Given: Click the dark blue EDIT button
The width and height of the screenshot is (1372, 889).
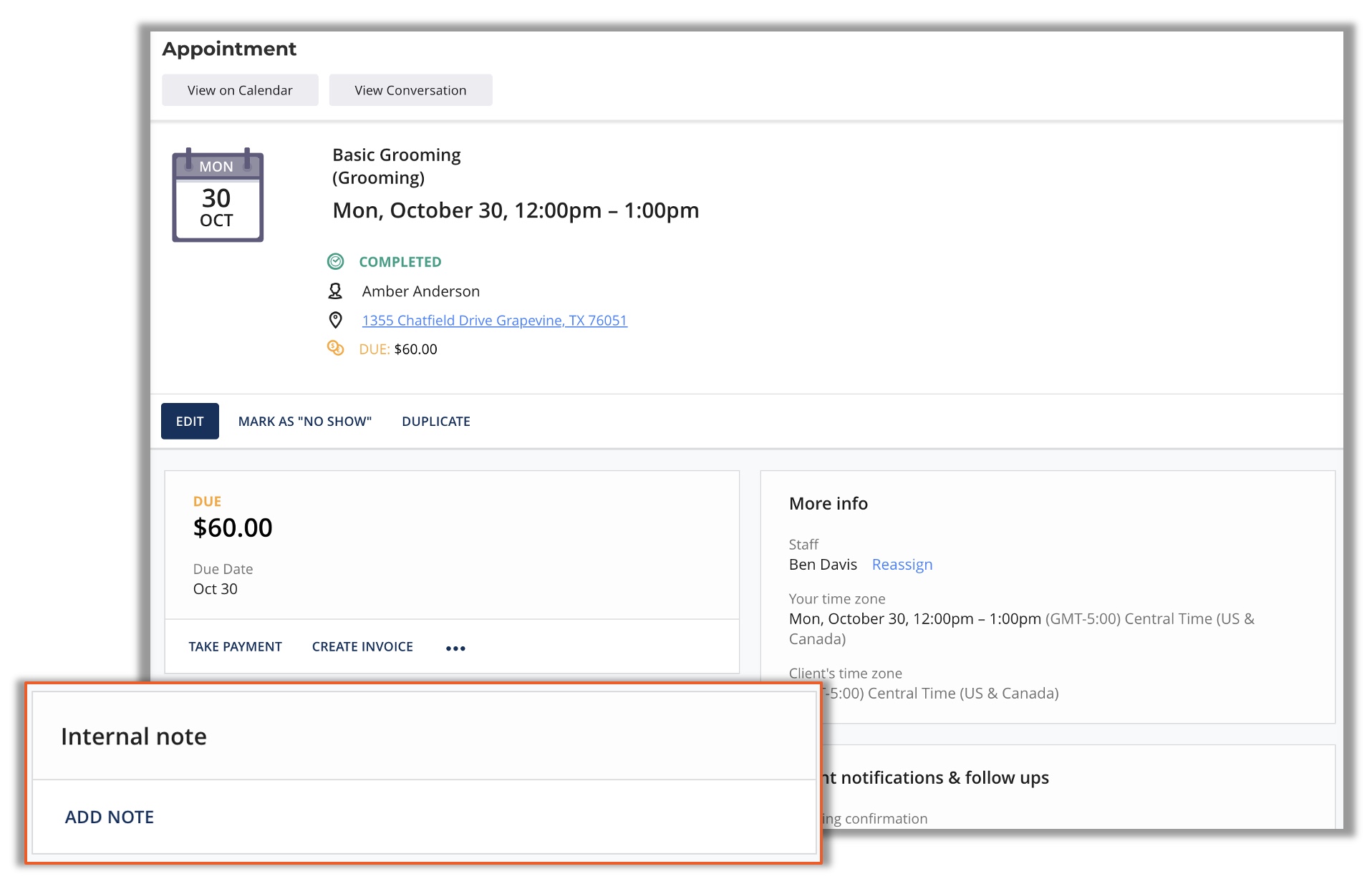Looking at the screenshot, I should tap(190, 422).
